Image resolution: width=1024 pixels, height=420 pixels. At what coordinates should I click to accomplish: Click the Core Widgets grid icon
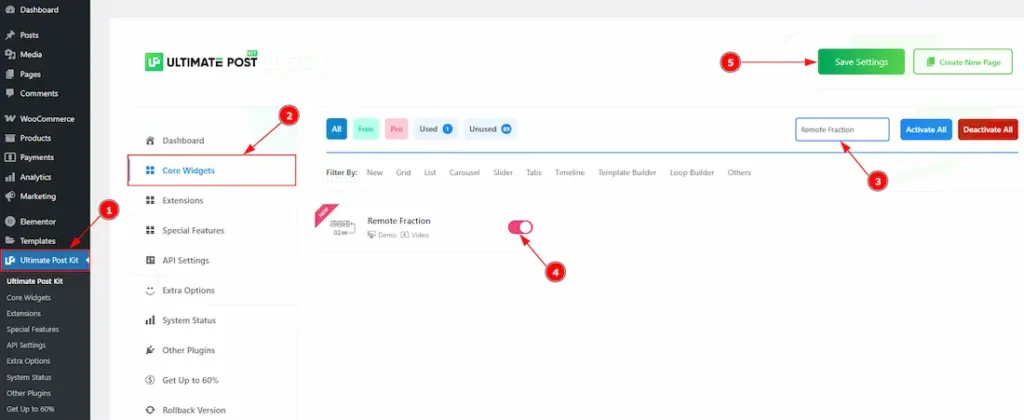pyautogui.click(x=150, y=170)
